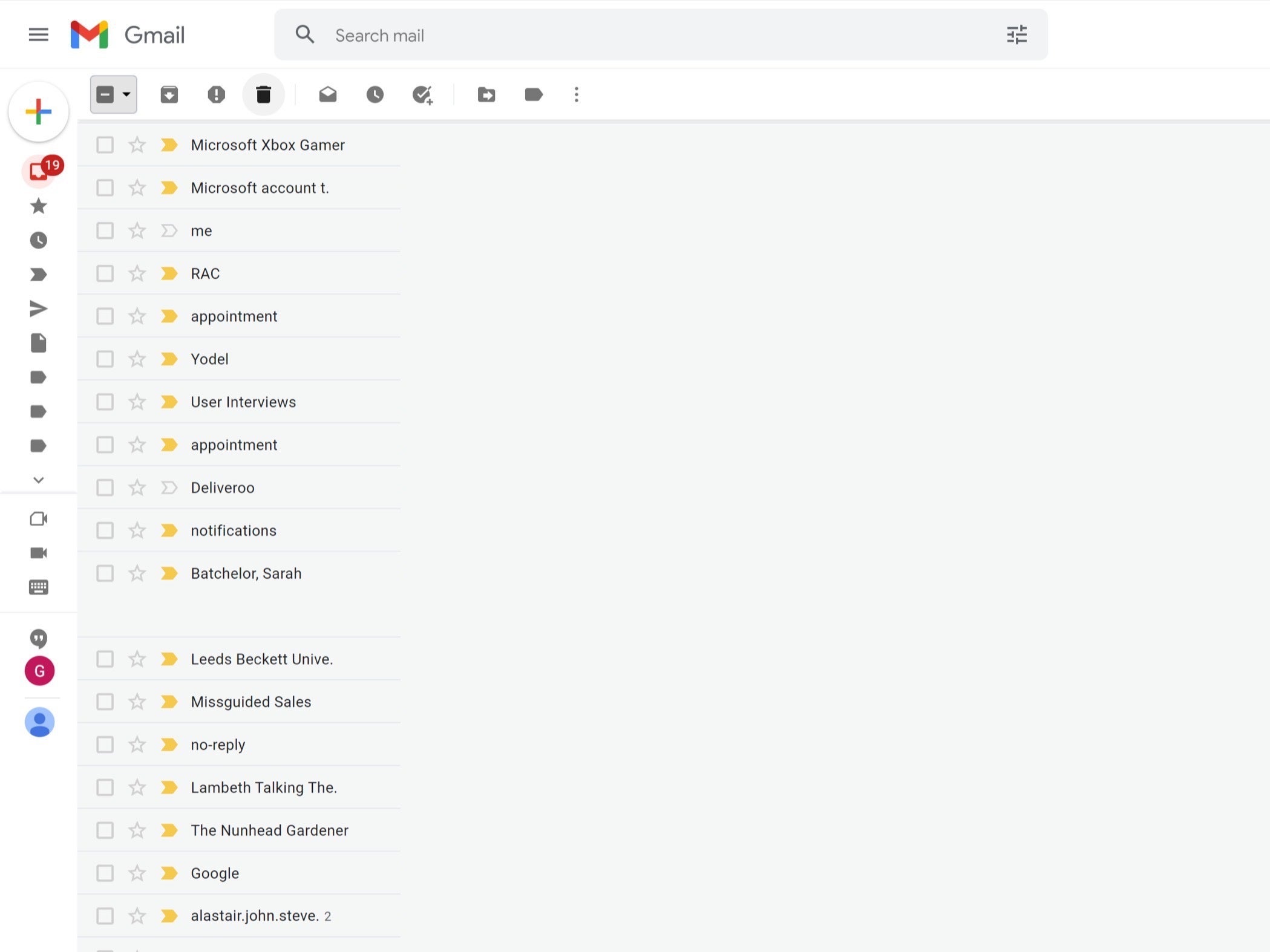Open the Hangouts quote bubble icon

click(38, 639)
